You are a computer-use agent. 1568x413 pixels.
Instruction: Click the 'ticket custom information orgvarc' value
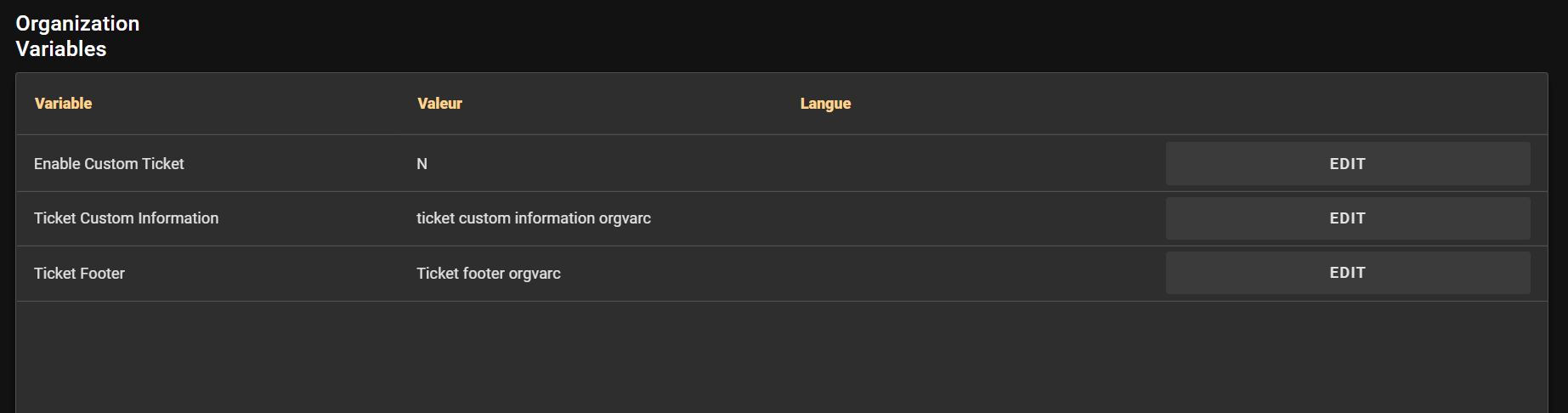[533, 218]
